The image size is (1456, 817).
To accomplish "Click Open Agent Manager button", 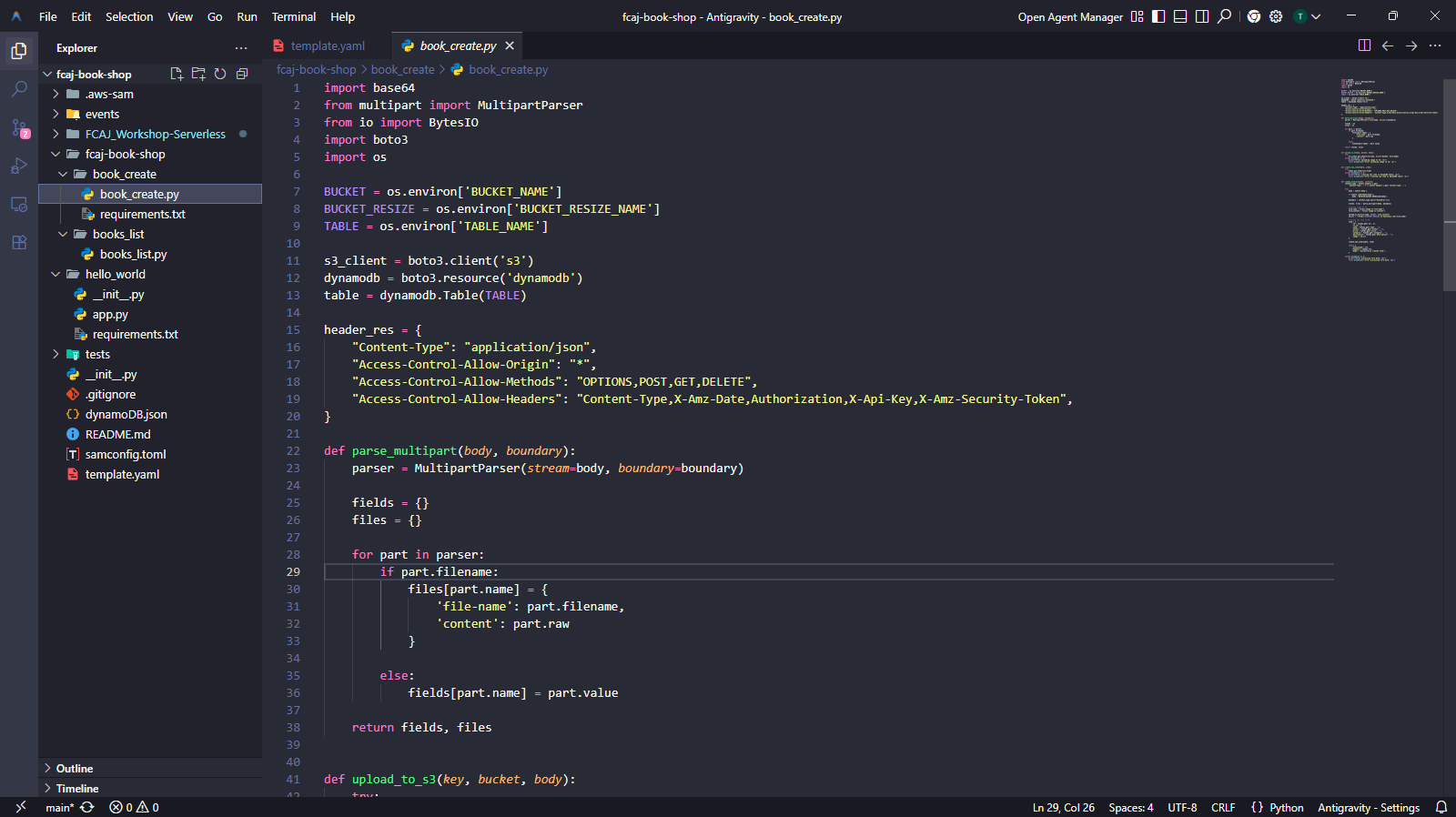I will click(x=1070, y=16).
